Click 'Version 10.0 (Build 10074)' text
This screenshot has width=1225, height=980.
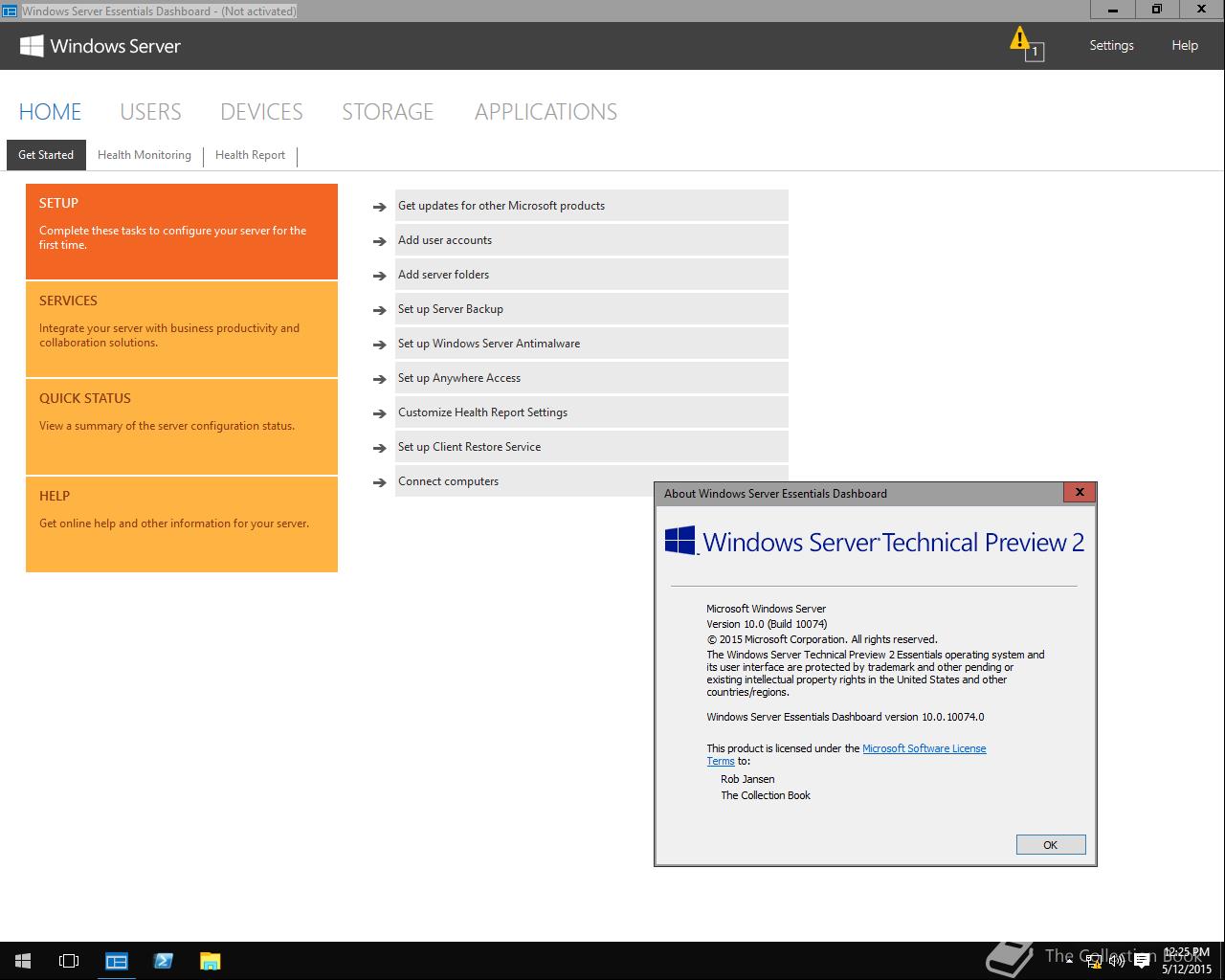[x=767, y=624]
